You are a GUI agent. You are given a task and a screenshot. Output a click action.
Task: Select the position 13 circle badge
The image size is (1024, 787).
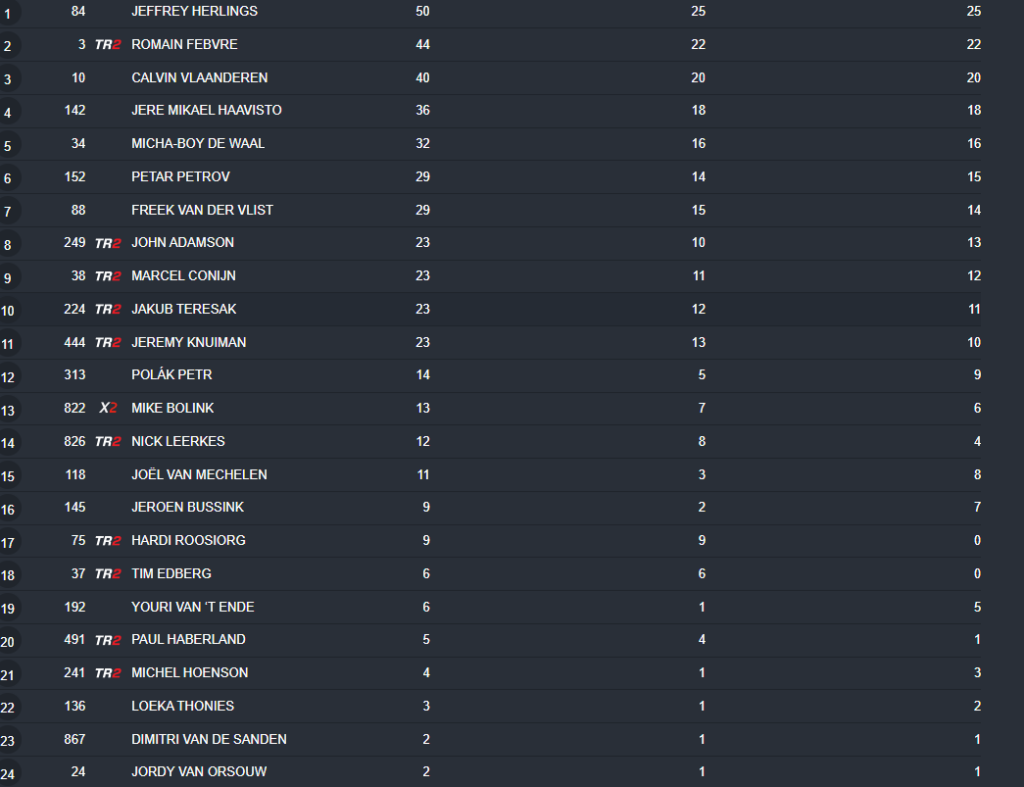point(8,410)
